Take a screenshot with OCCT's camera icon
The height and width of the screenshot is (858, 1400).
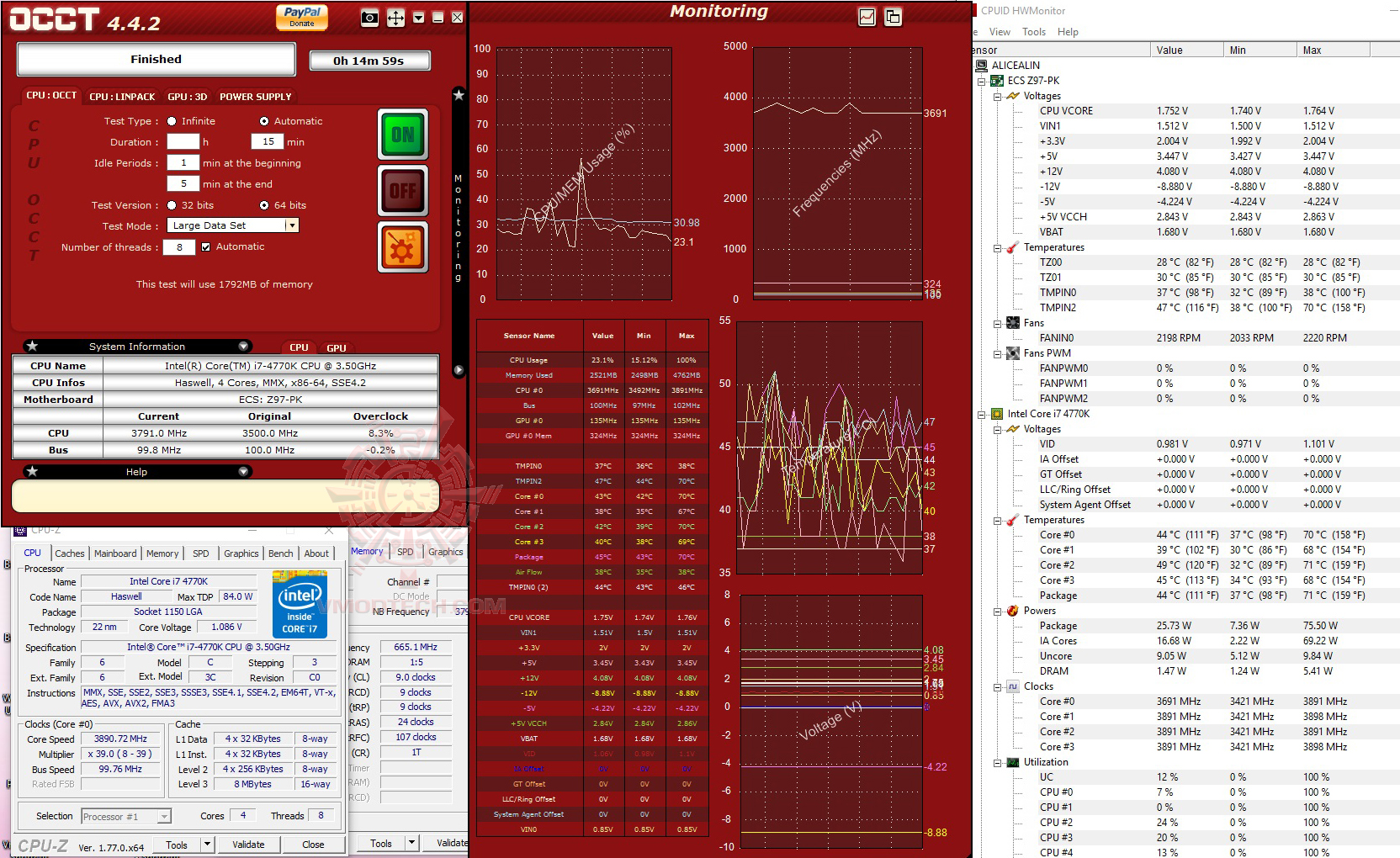pyautogui.click(x=369, y=18)
